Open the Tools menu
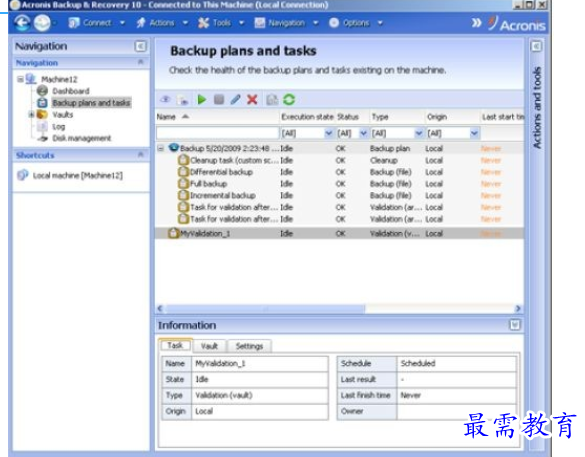This screenshot has width=585, height=457. click(221, 23)
